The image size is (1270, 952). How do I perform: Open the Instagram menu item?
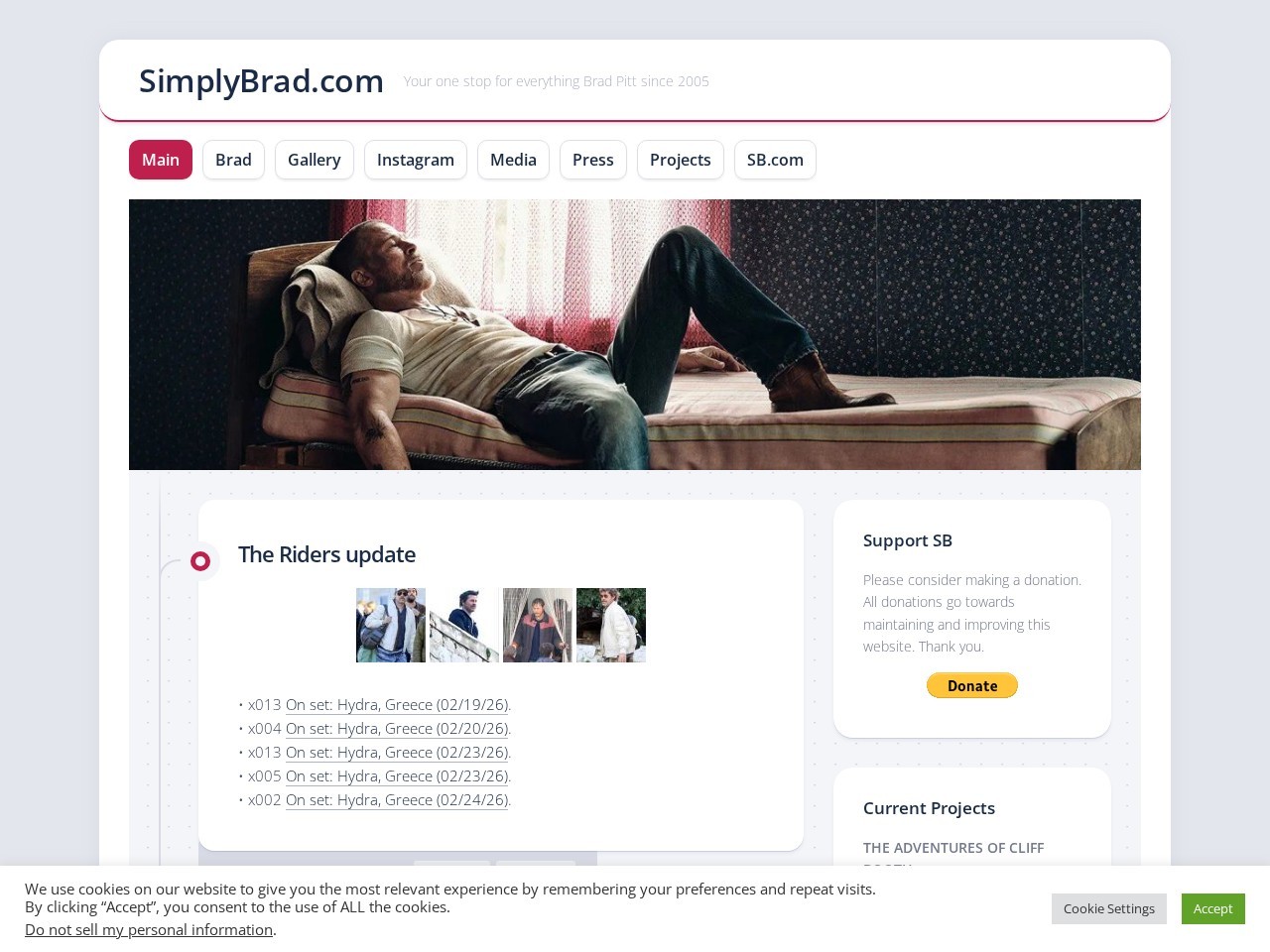click(x=416, y=160)
